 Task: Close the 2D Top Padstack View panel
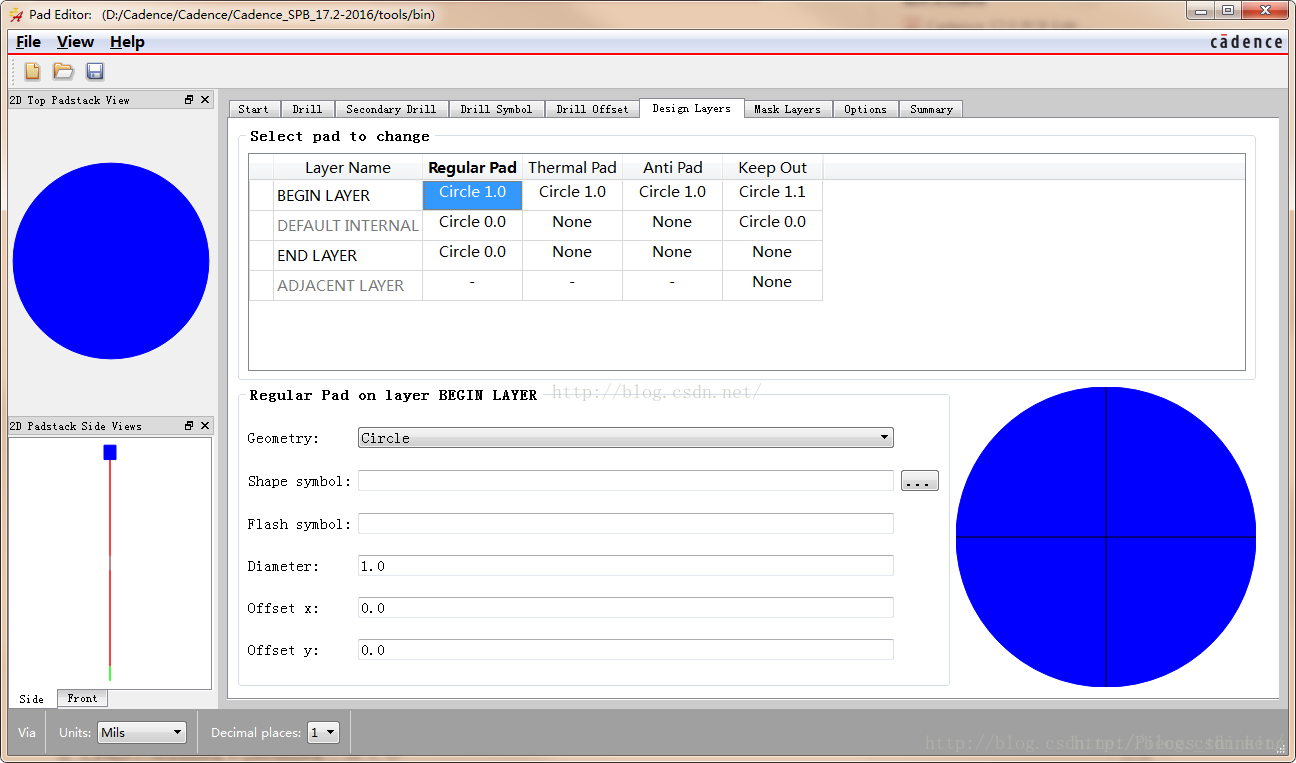click(205, 100)
